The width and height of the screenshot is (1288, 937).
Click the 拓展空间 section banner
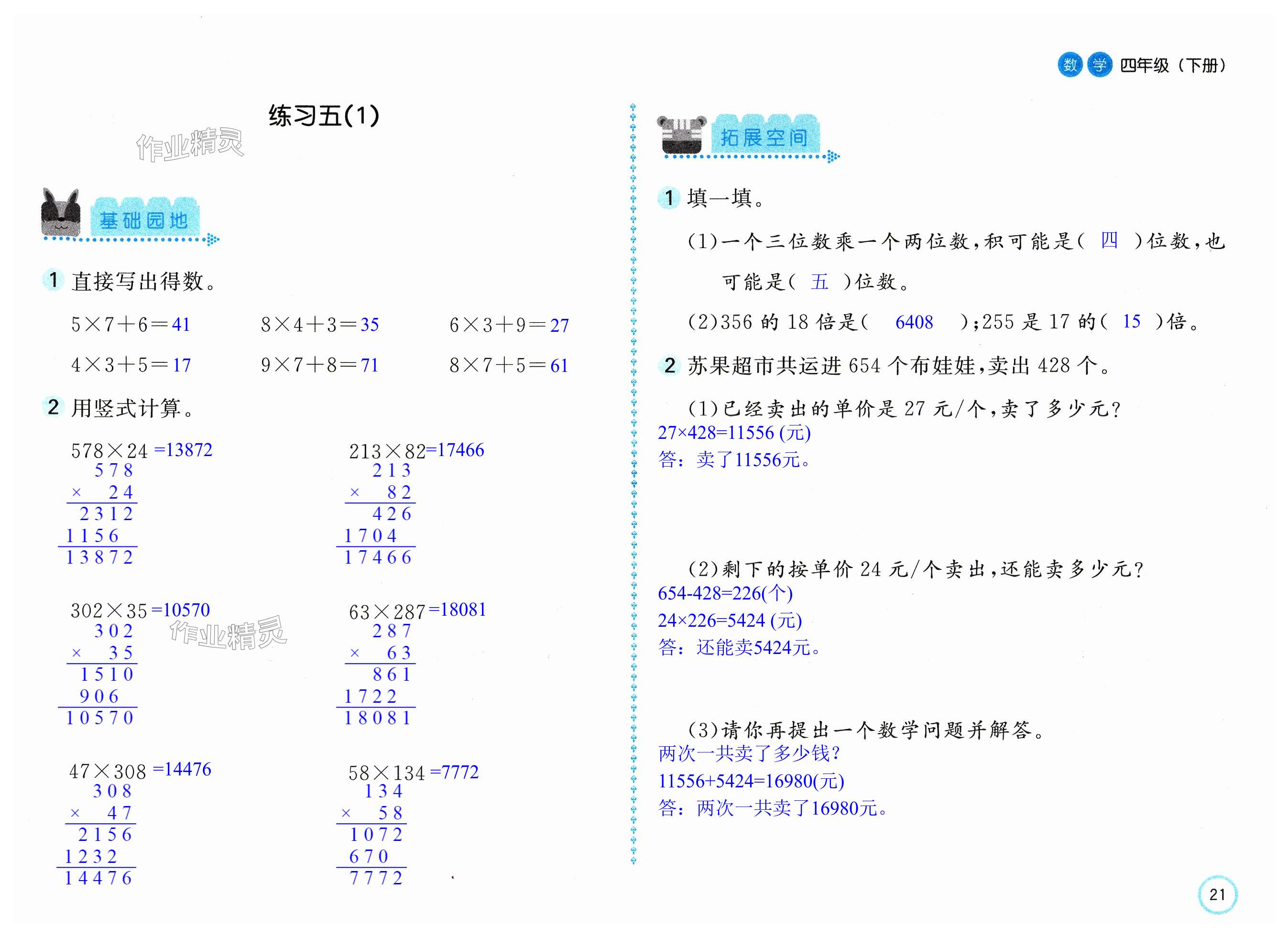tap(764, 137)
